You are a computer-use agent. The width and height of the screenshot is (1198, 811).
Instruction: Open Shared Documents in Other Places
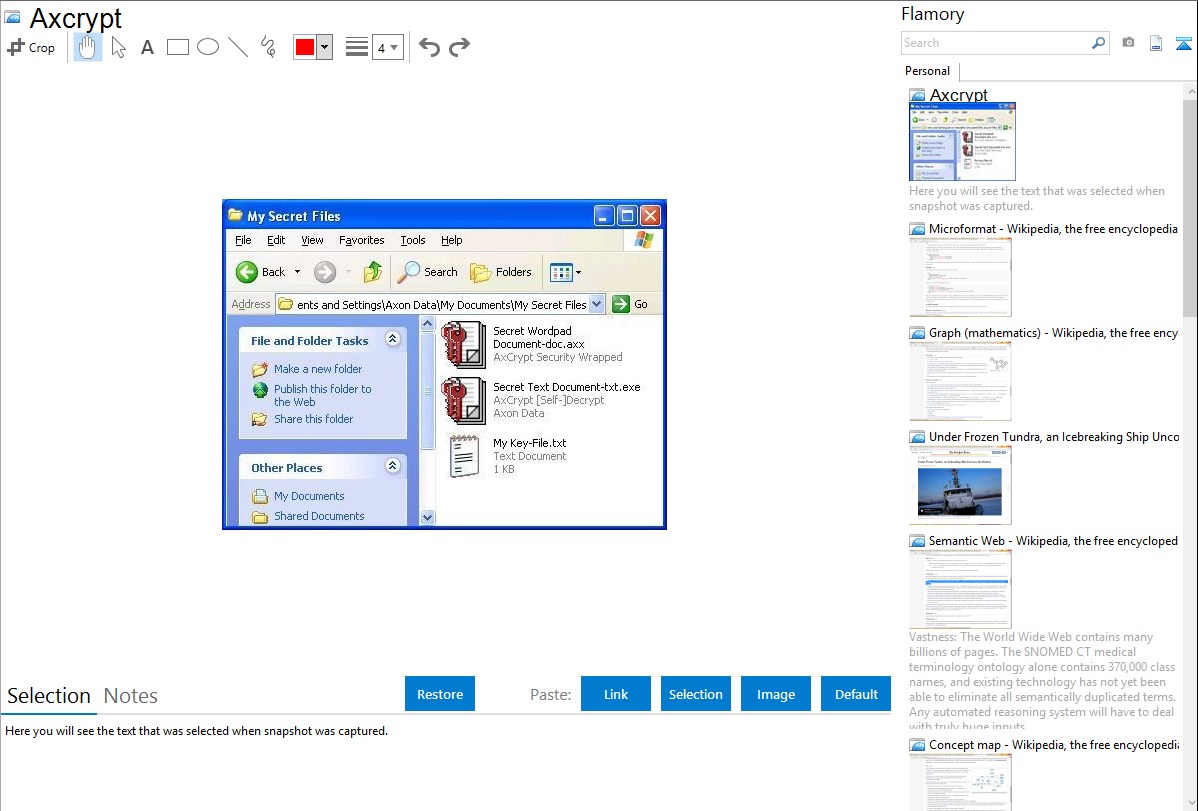click(319, 516)
